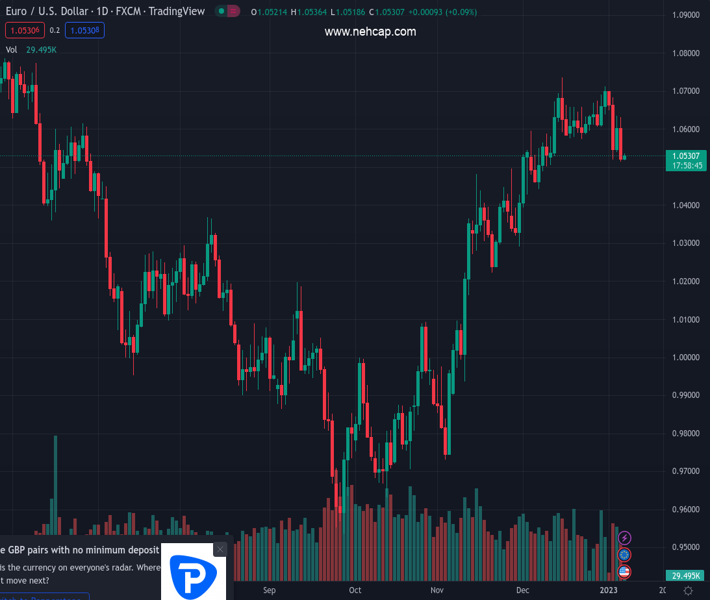This screenshot has height=600, width=710.
Task: Open the US flag economic event marker
Action: (x=625, y=571)
